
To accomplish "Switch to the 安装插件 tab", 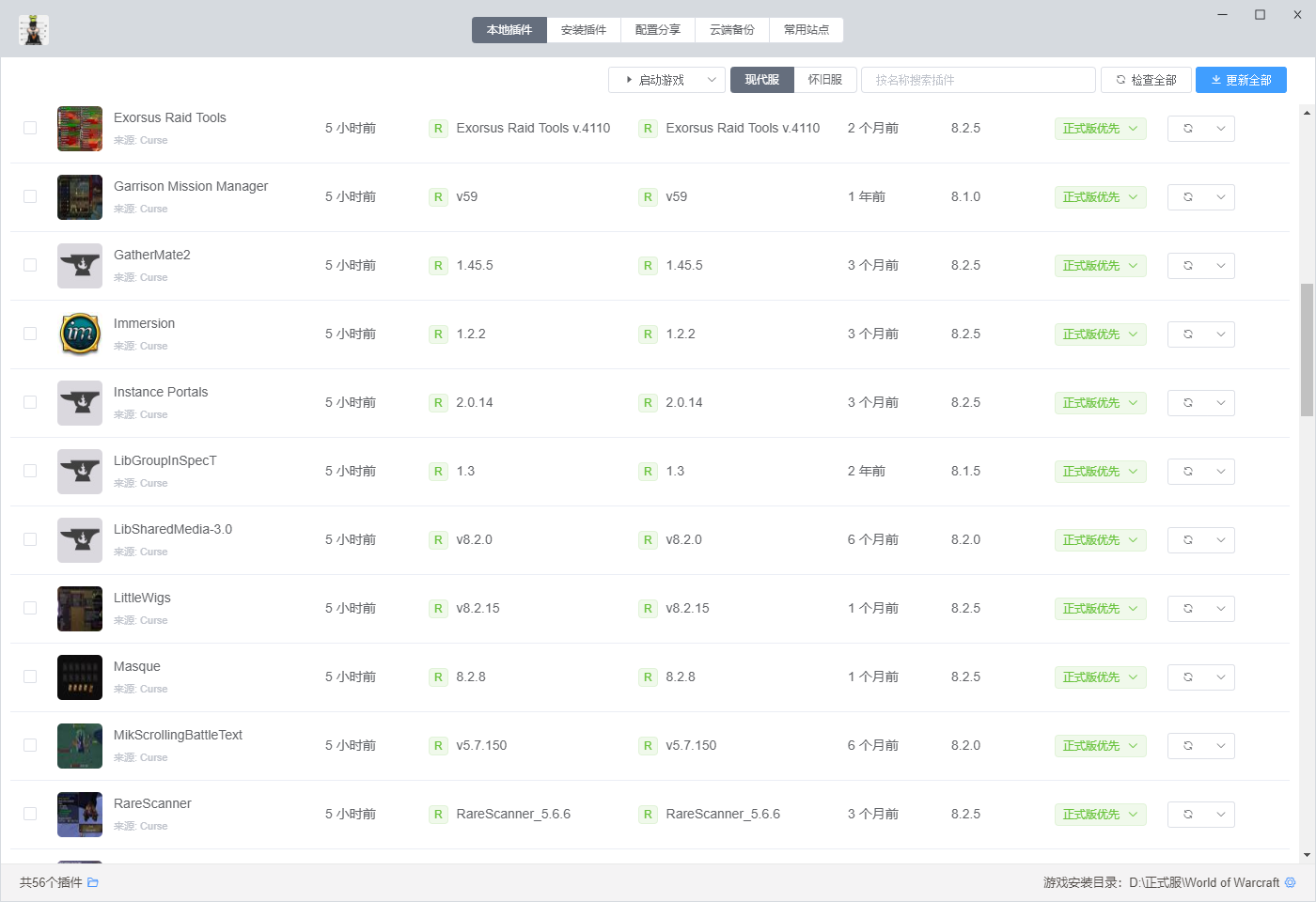I will (x=584, y=30).
